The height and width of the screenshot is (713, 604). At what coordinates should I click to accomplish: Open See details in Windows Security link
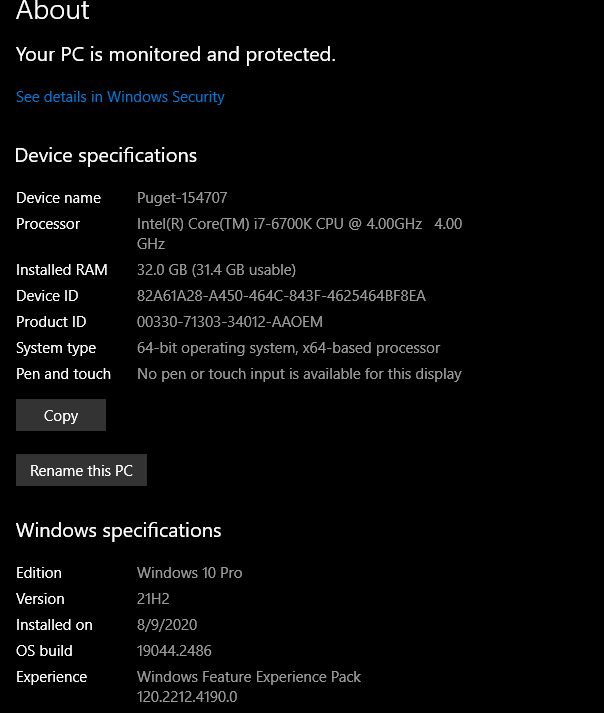(x=120, y=97)
